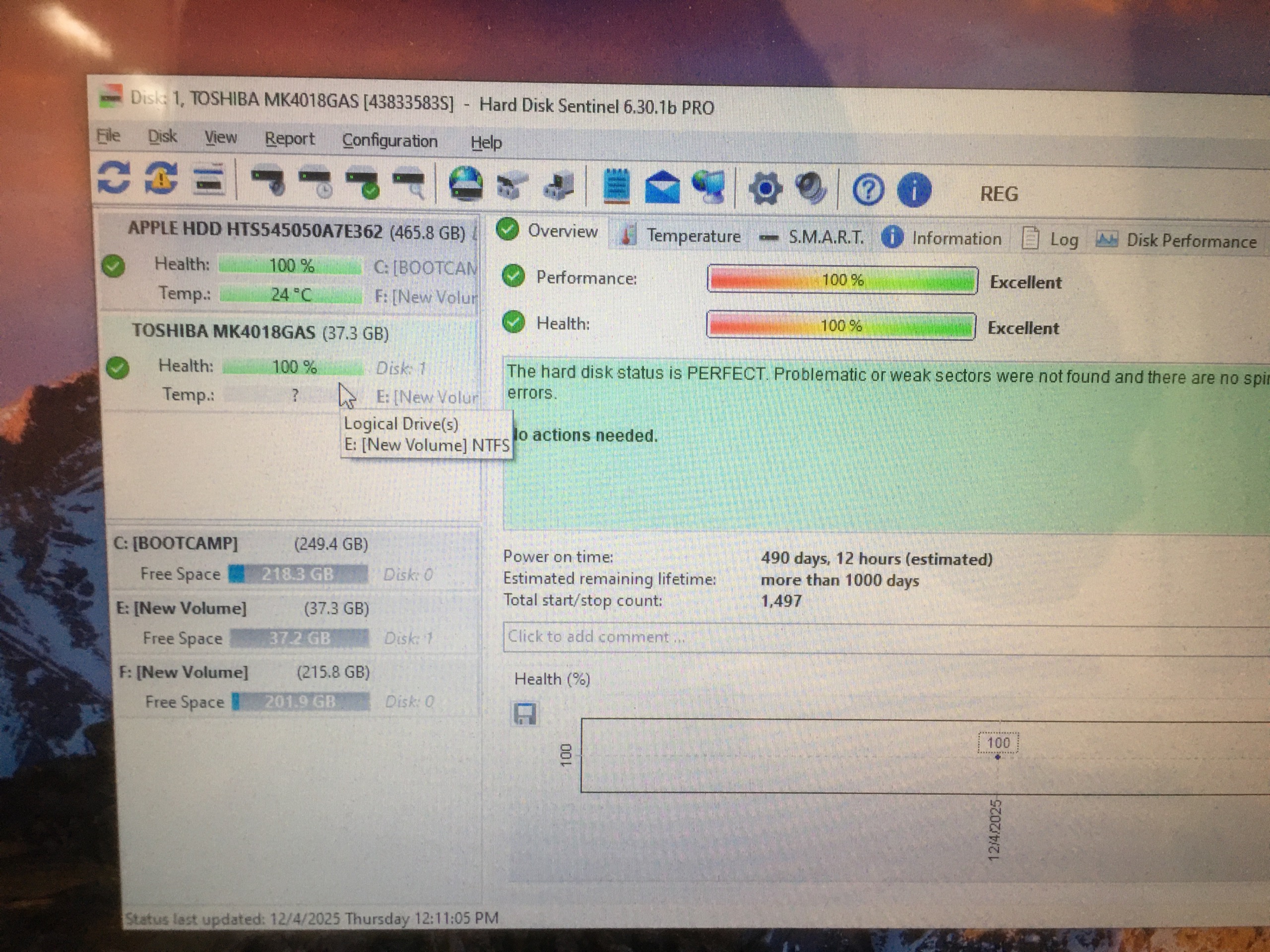Screen dimensions: 1270x952
Task: Open the blue notepad report icon
Action: pos(616,186)
